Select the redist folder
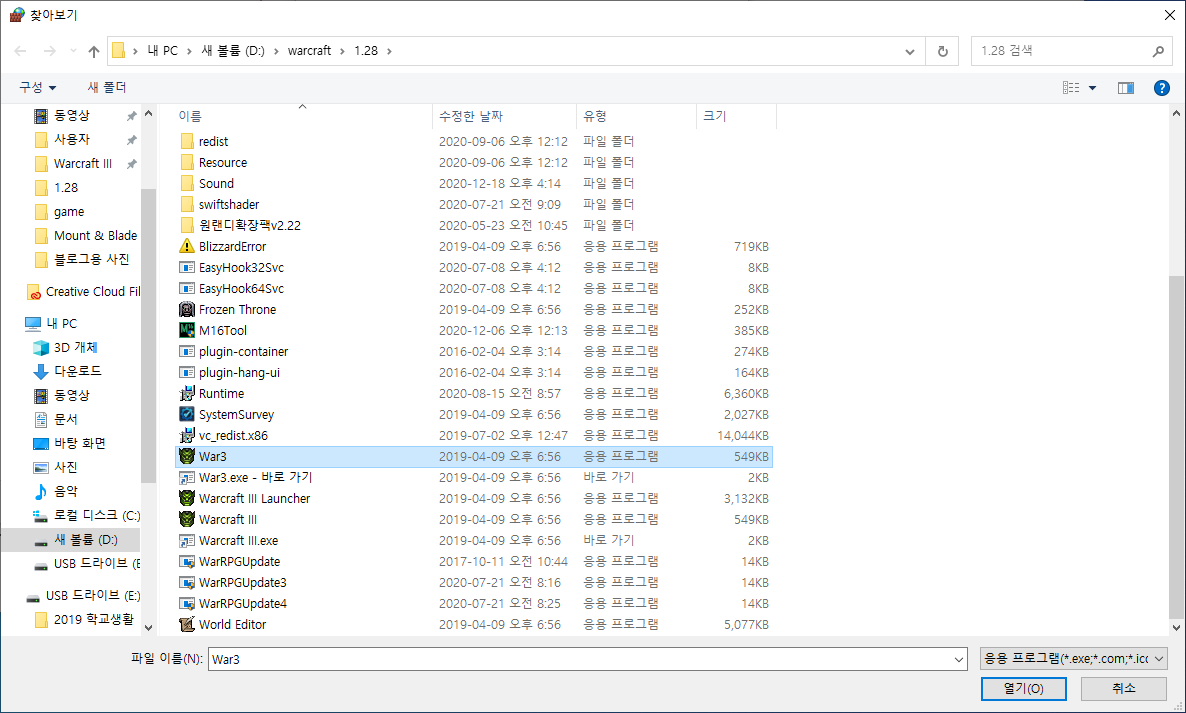The image size is (1186, 713). (x=474, y=141)
